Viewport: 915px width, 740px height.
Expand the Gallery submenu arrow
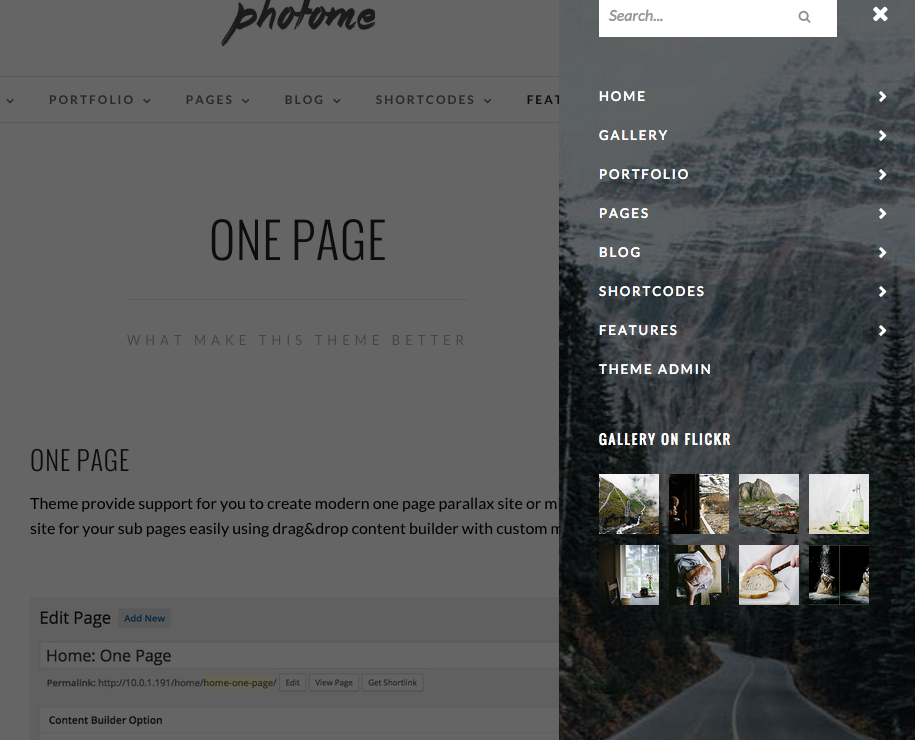882,135
